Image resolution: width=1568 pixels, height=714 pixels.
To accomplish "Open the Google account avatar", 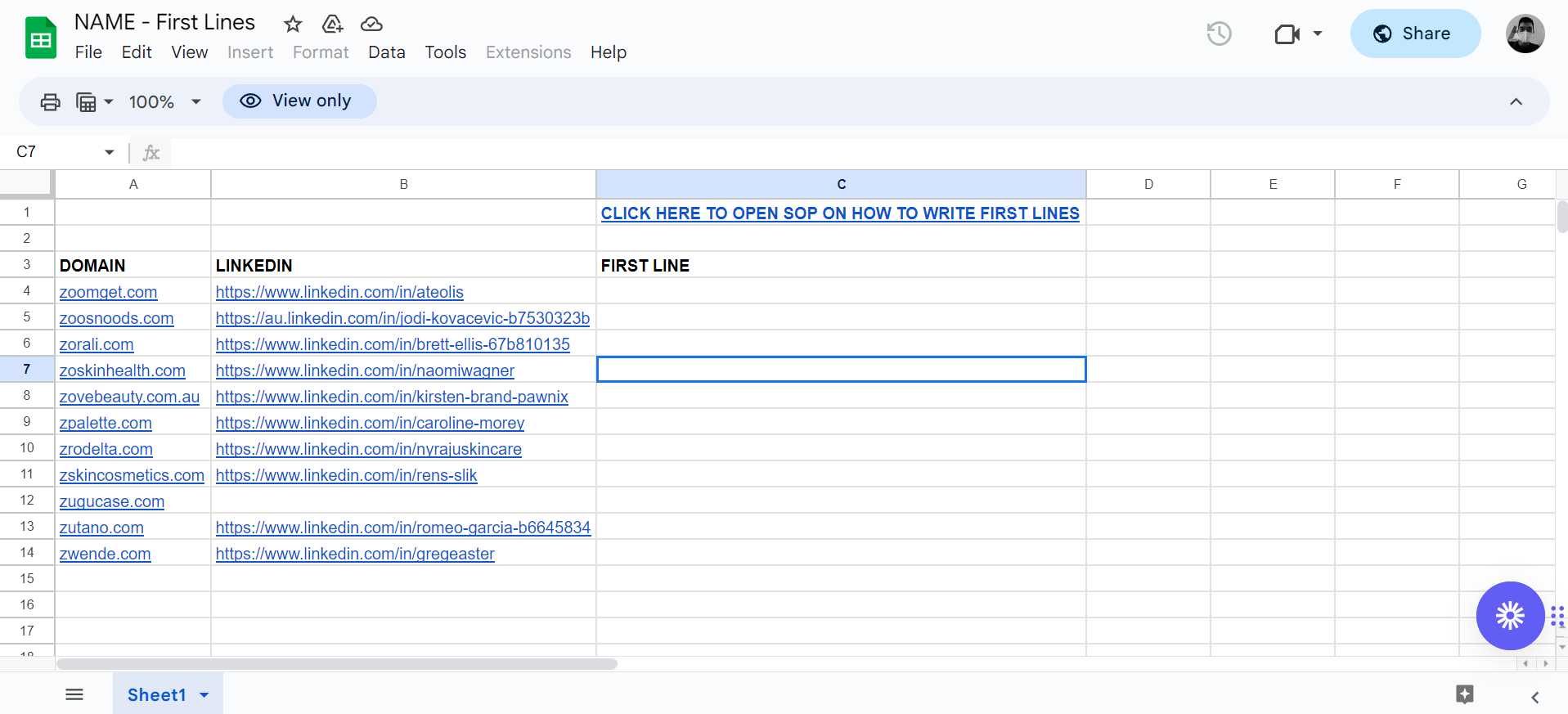I will (1525, 34).
